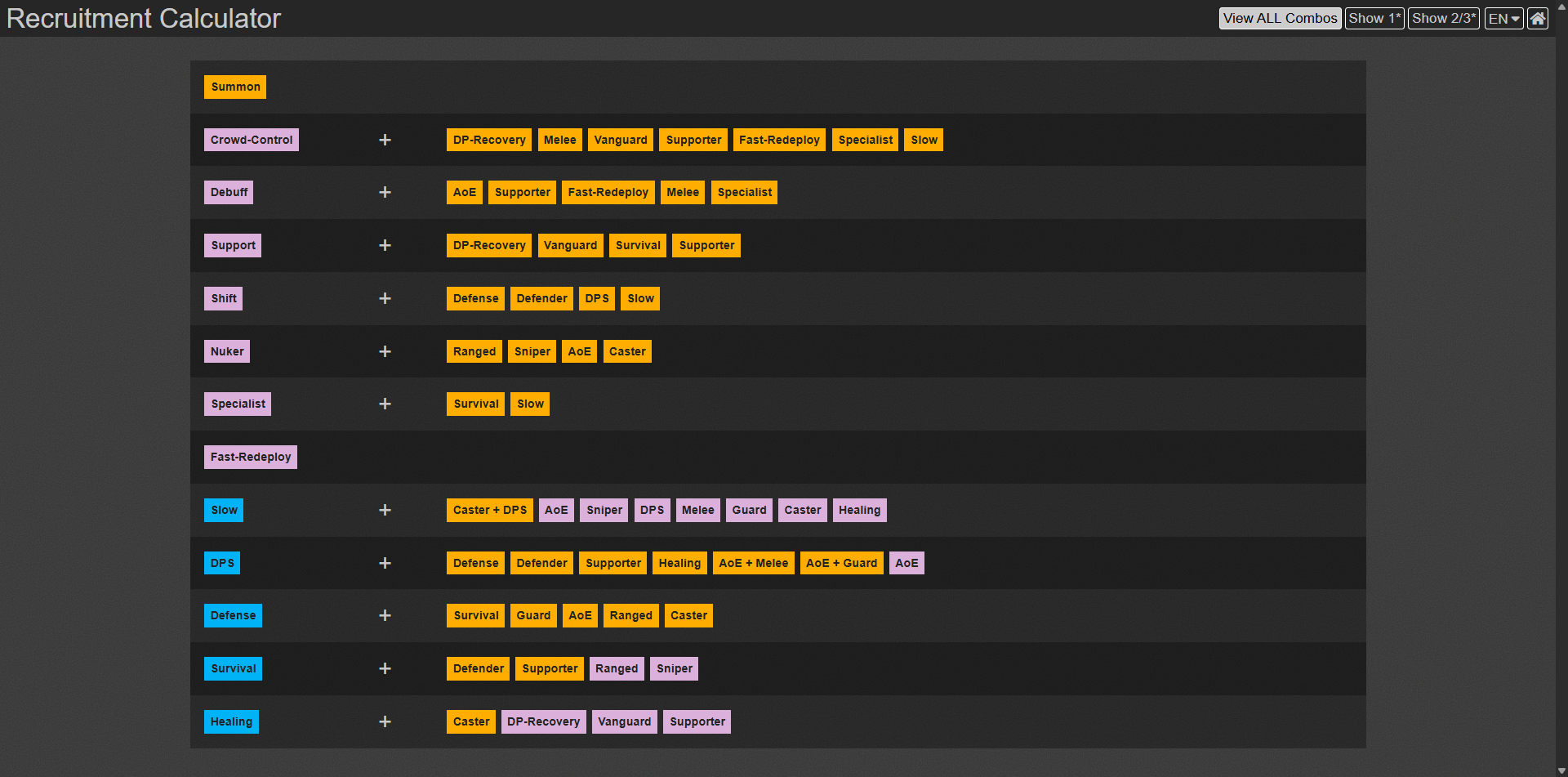Click Sniper tag in Survival row
Viewport: 1568px width, 777px height.
(x=674, y=668)
